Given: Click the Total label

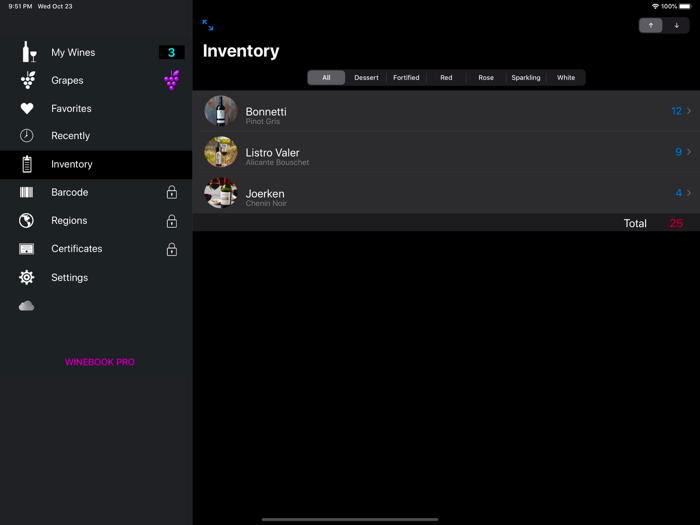Looking at the screenshot, I should tap(635, 223).
